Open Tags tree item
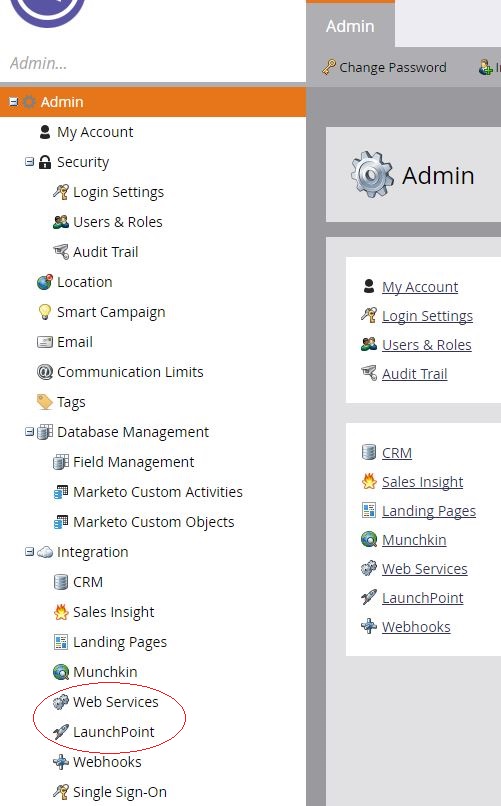 (71, 402)
